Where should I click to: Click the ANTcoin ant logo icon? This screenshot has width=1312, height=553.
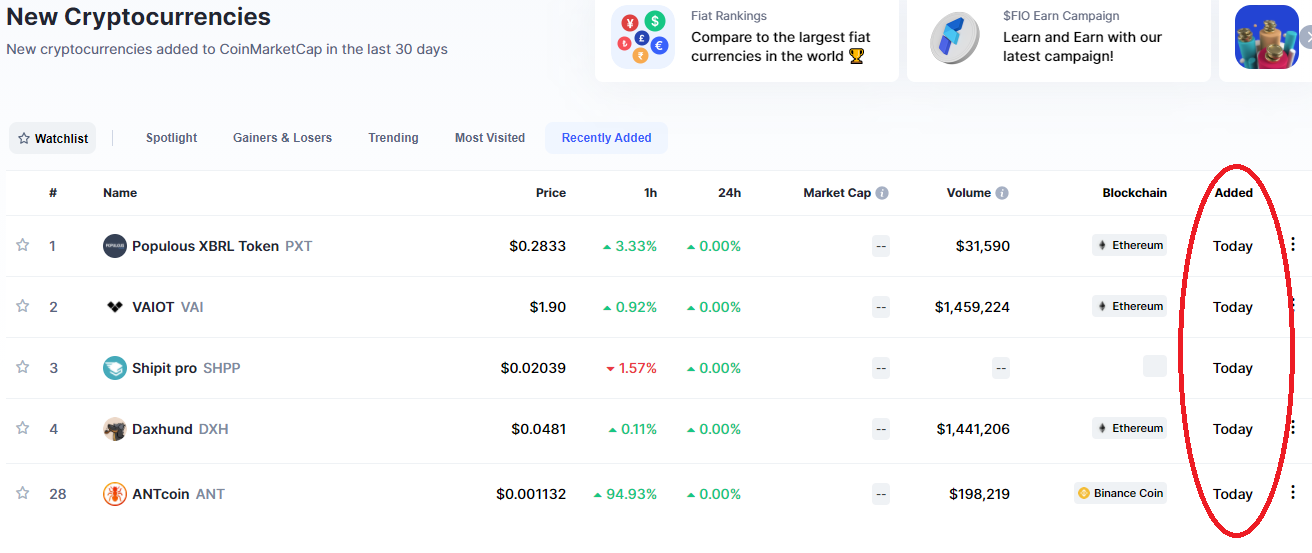tap(115, 494)
